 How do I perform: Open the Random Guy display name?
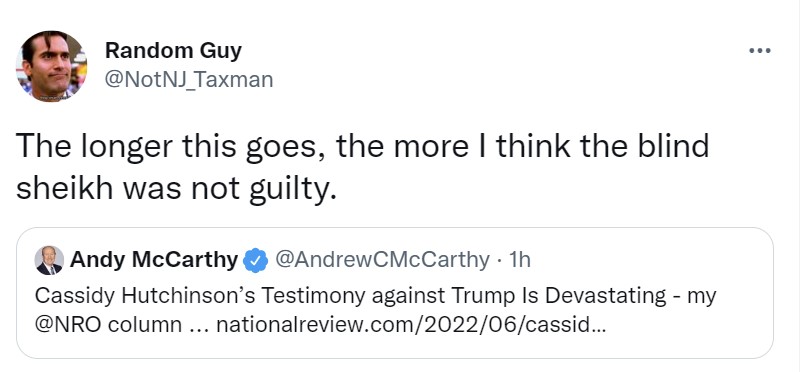(173, 51)
